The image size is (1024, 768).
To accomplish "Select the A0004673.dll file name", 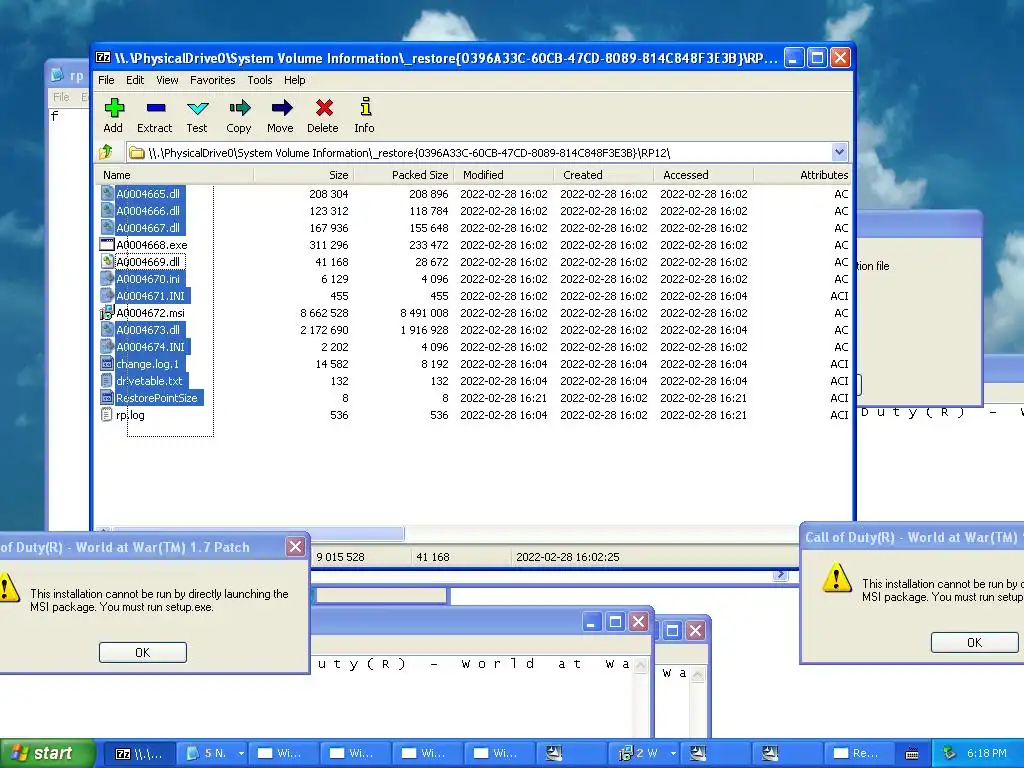I will [x=148, y=330].
